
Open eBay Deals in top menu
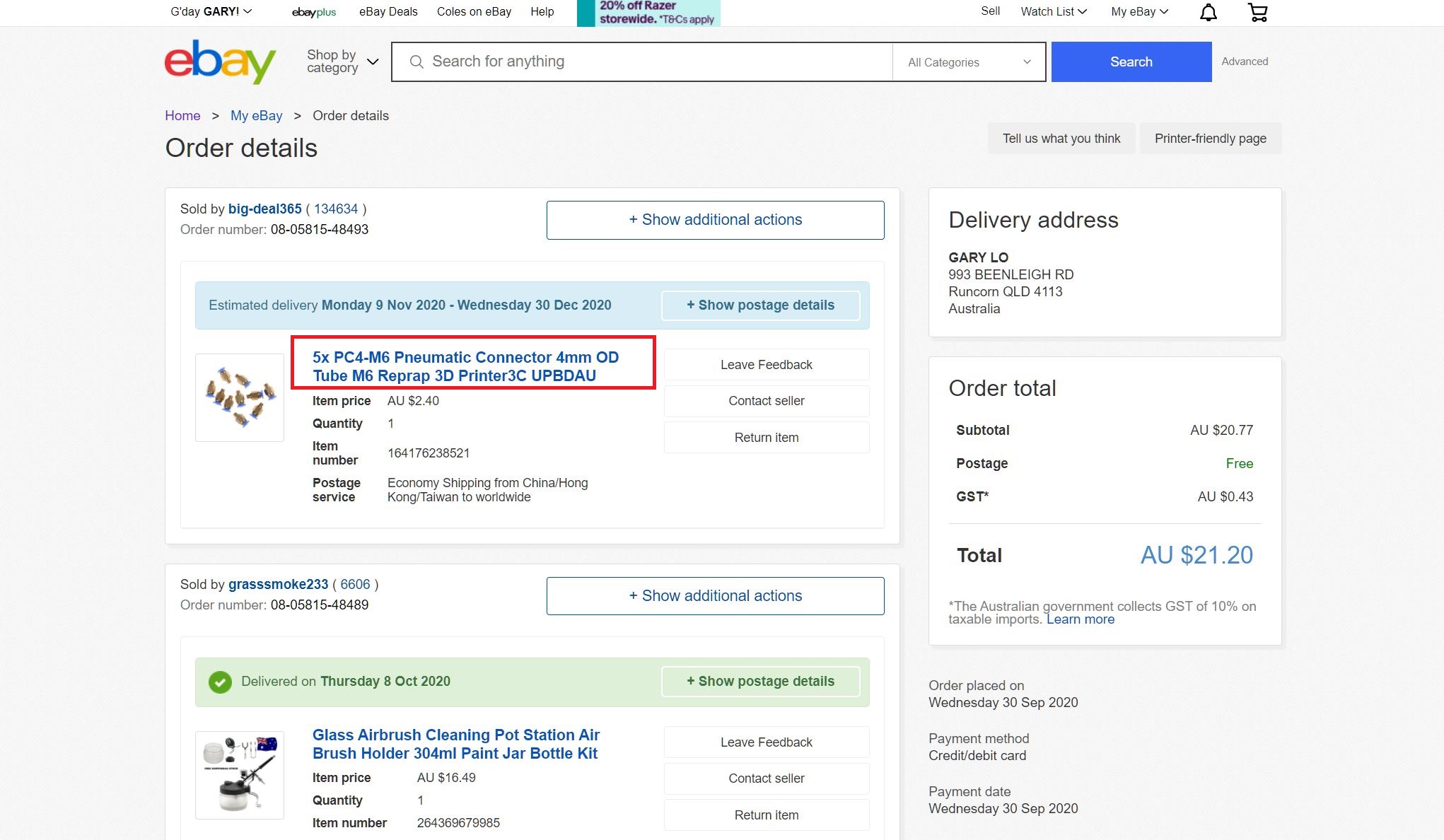coord(388,11)
